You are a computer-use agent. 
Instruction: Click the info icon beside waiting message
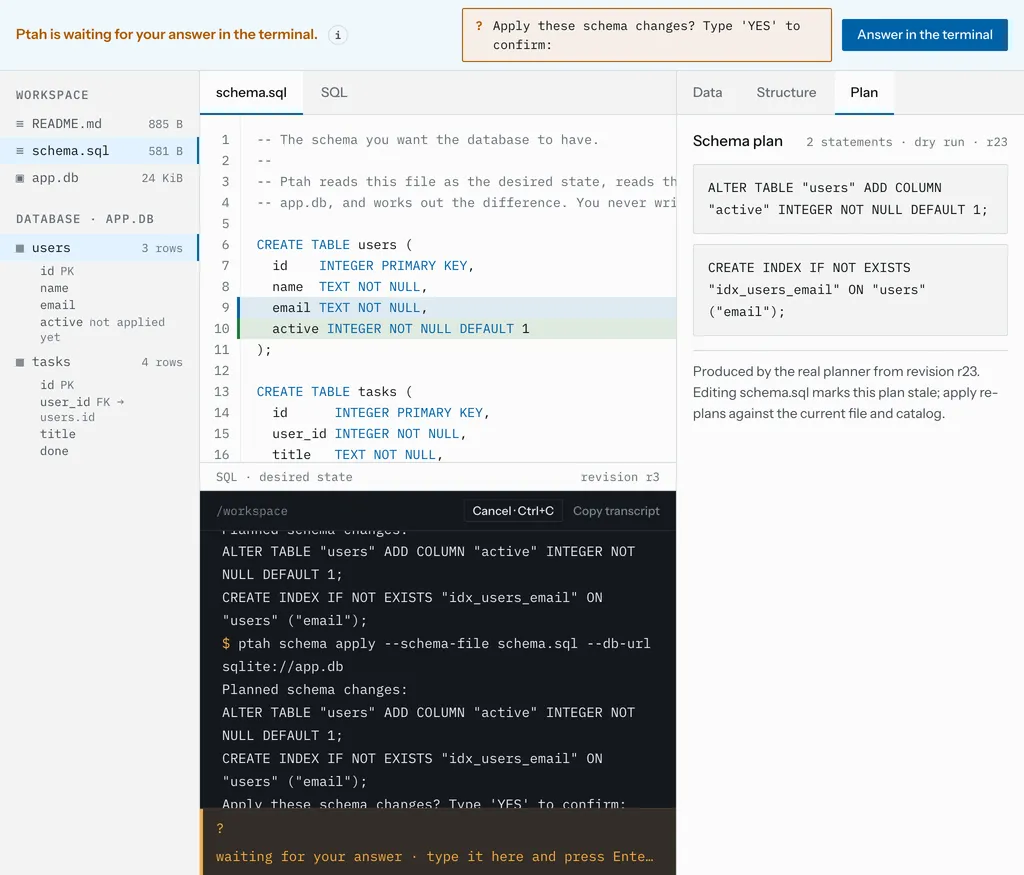(x=338, y=35)
